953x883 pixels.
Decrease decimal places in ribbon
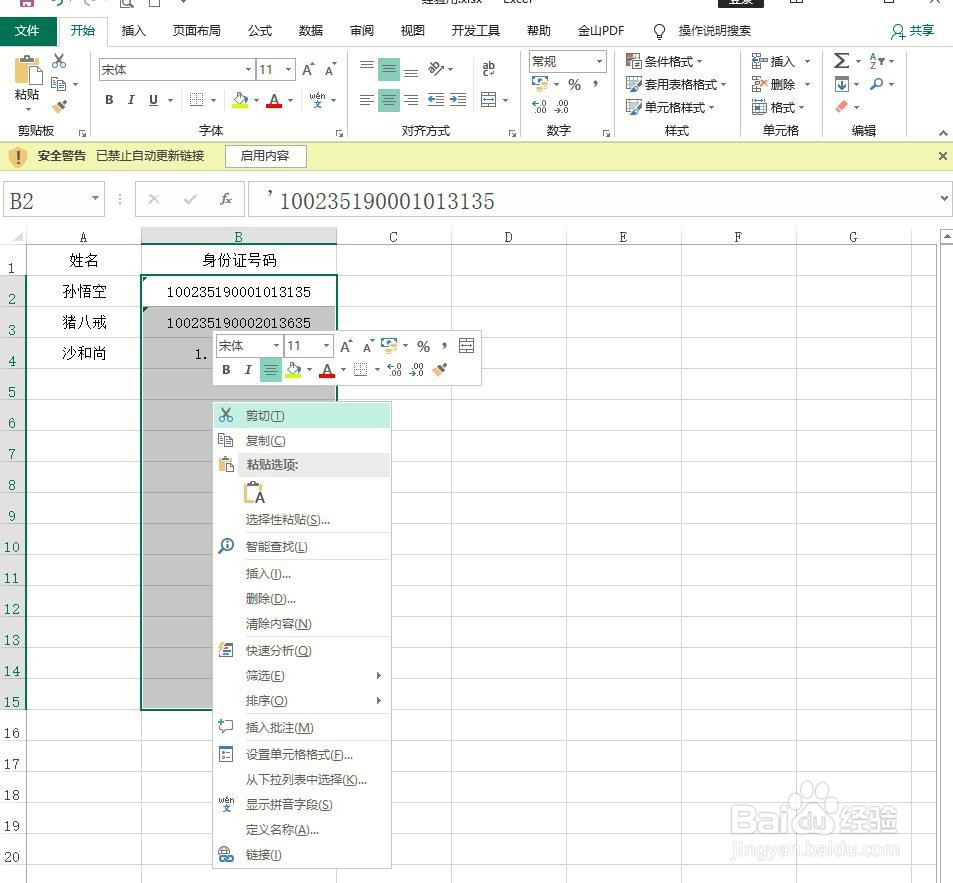(562, 107)
